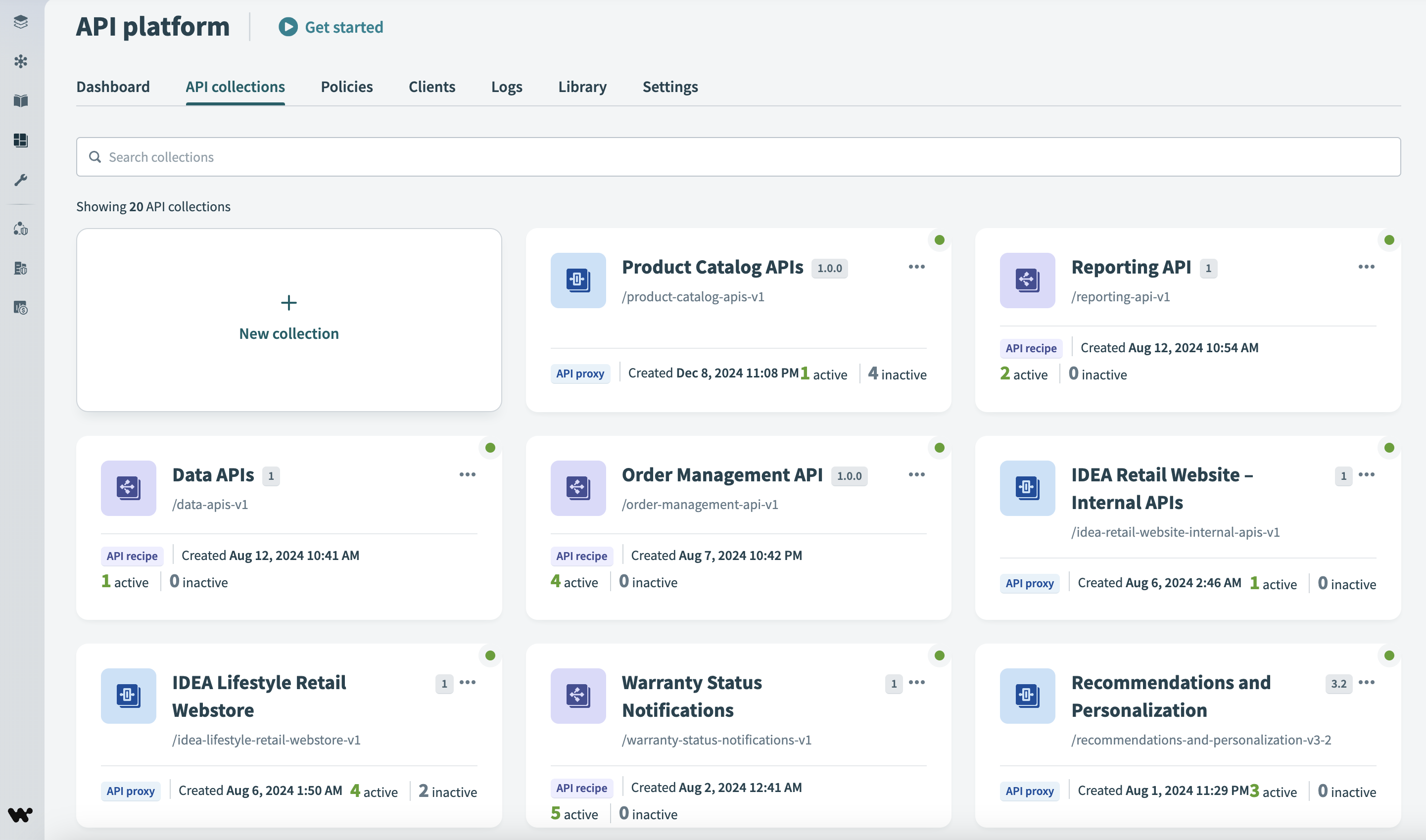Open the billing/monetization icon in the sidebar
The image size is (1426, 840).
[21, 307]
